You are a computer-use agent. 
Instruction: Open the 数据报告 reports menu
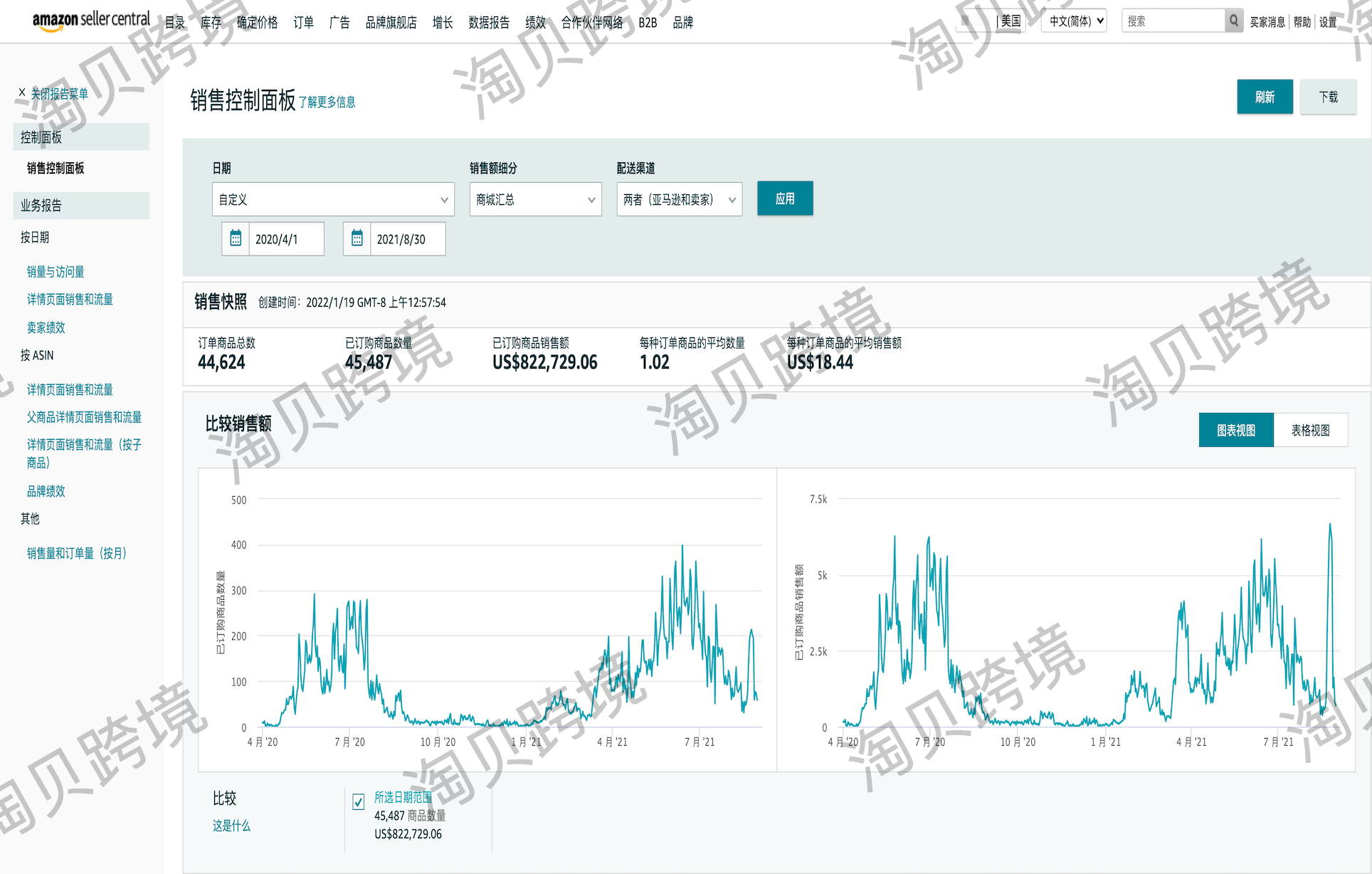tap(489, 23)
